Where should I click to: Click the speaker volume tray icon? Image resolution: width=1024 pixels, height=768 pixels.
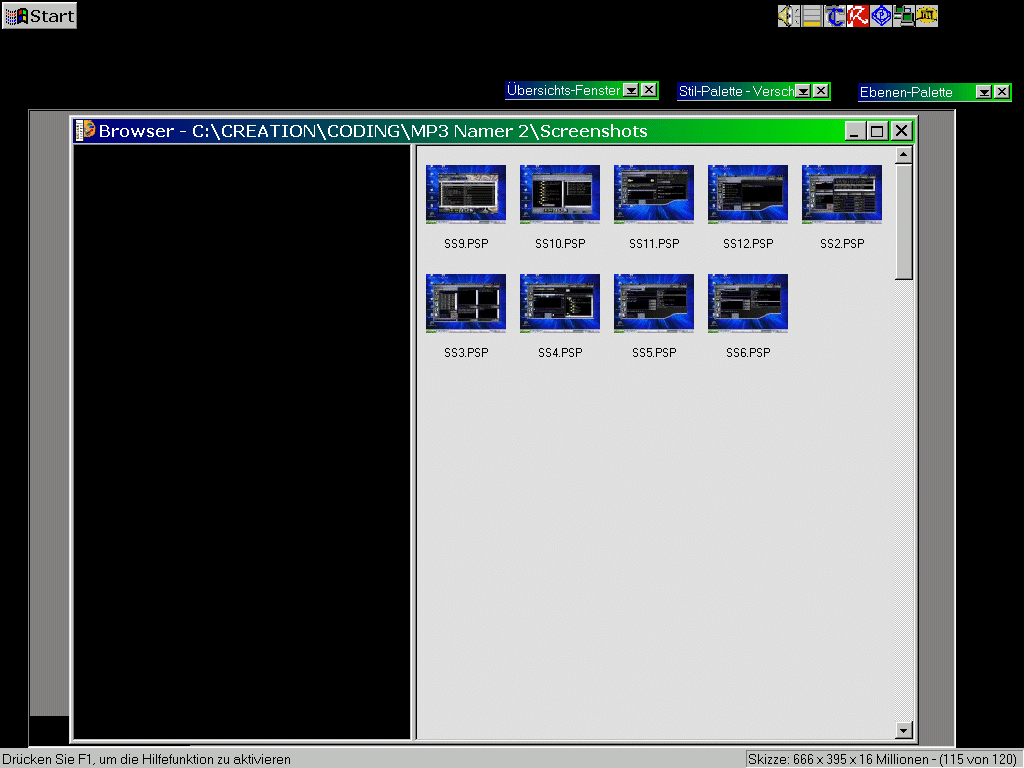pos(788,16)
